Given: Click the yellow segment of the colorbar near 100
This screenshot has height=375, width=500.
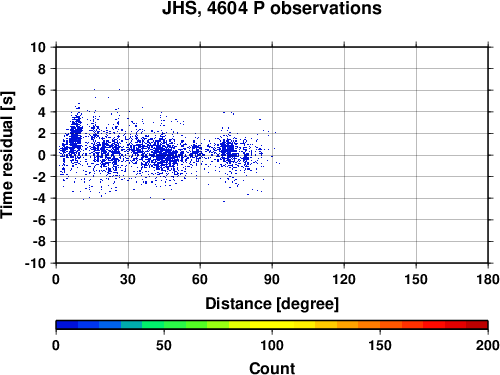Looking at the screenshot, I should pyautogui.click(x=272, y=325).
